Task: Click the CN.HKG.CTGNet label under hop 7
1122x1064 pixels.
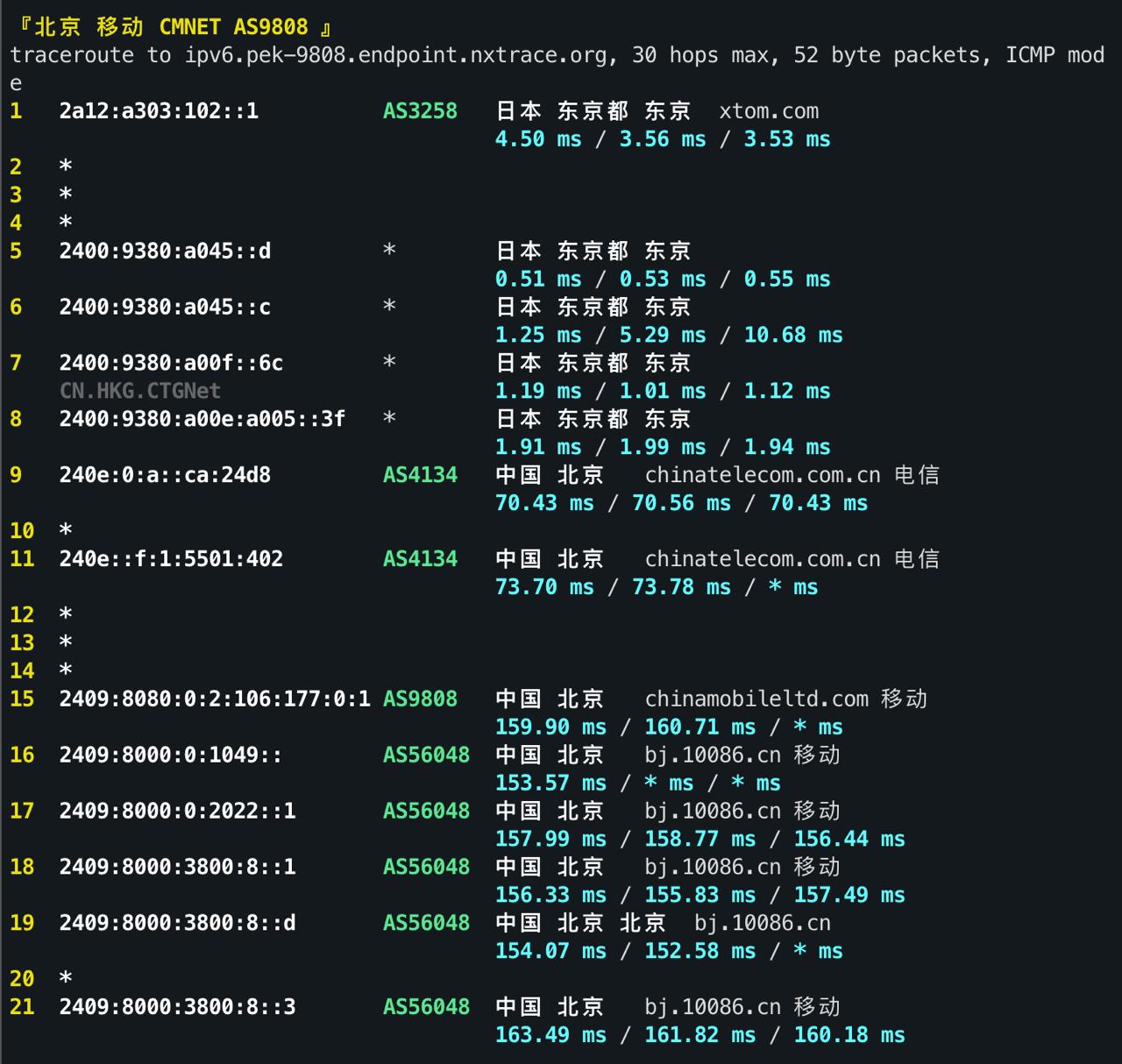Action: [139, 390]
